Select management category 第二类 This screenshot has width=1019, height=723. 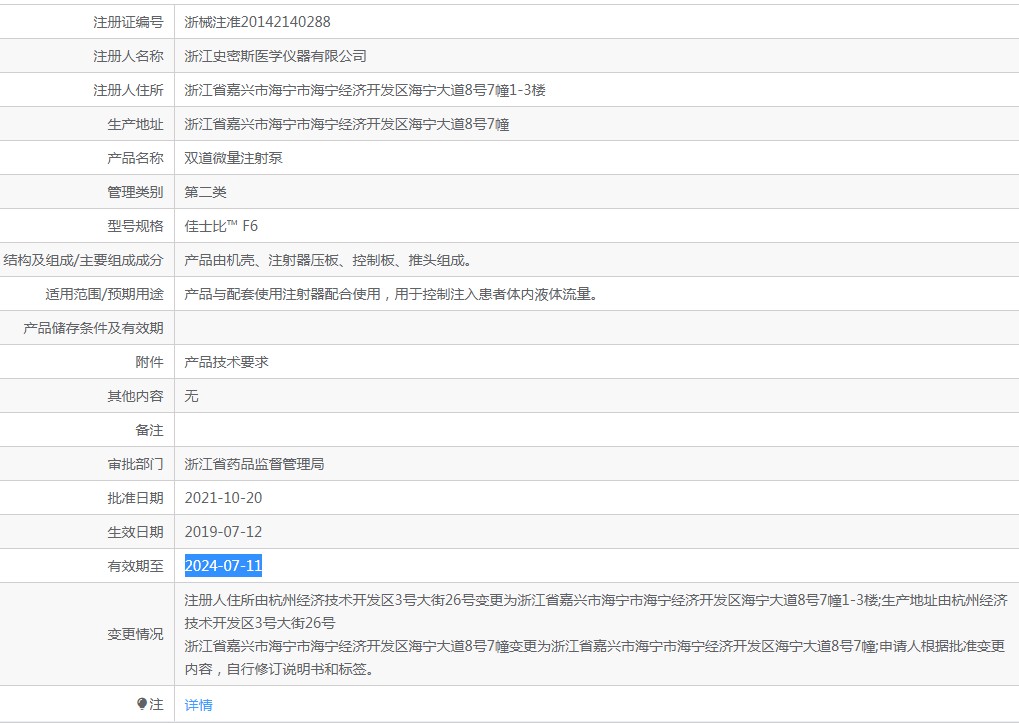(205, 192)
